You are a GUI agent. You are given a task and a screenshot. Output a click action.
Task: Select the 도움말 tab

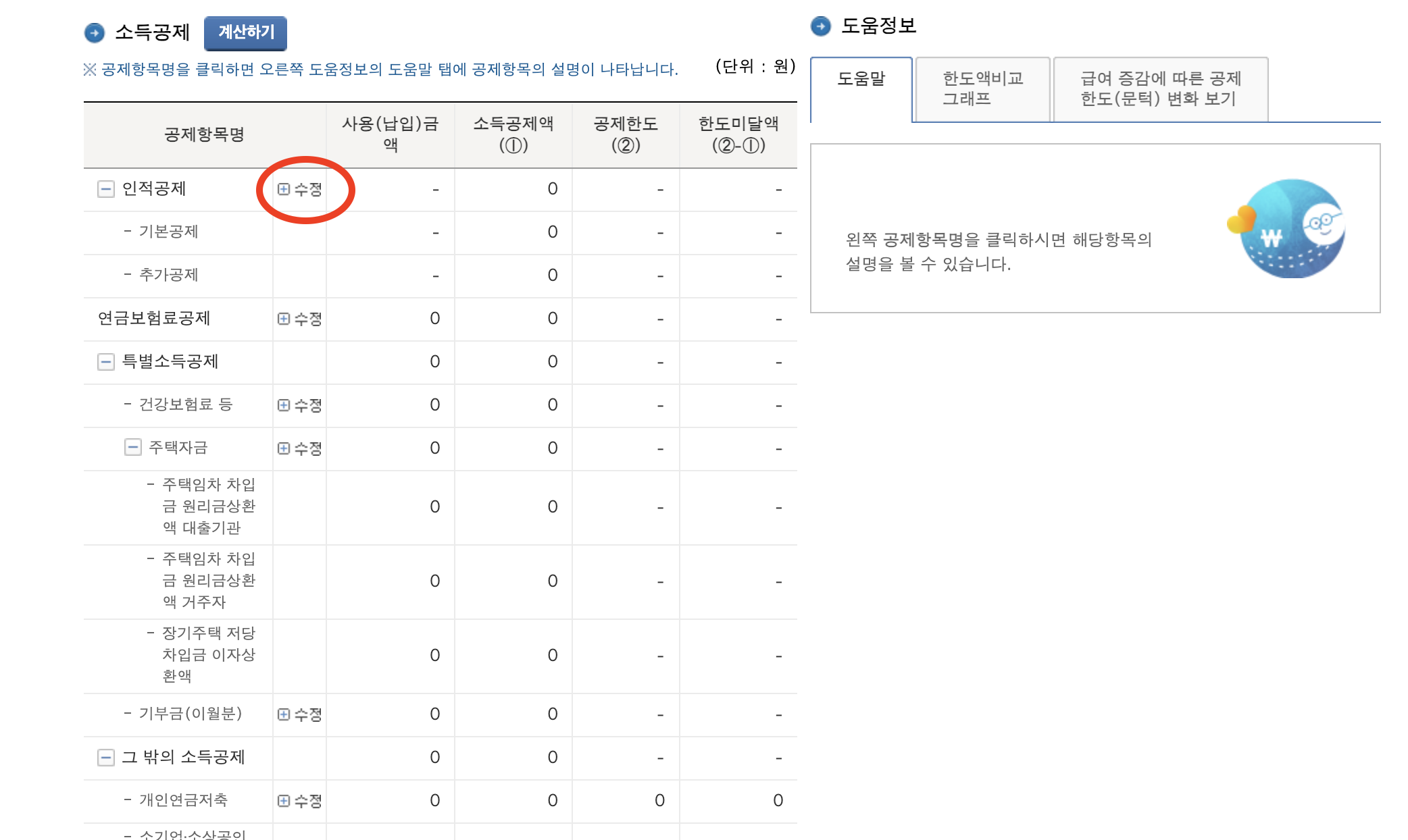click(861, 79)
